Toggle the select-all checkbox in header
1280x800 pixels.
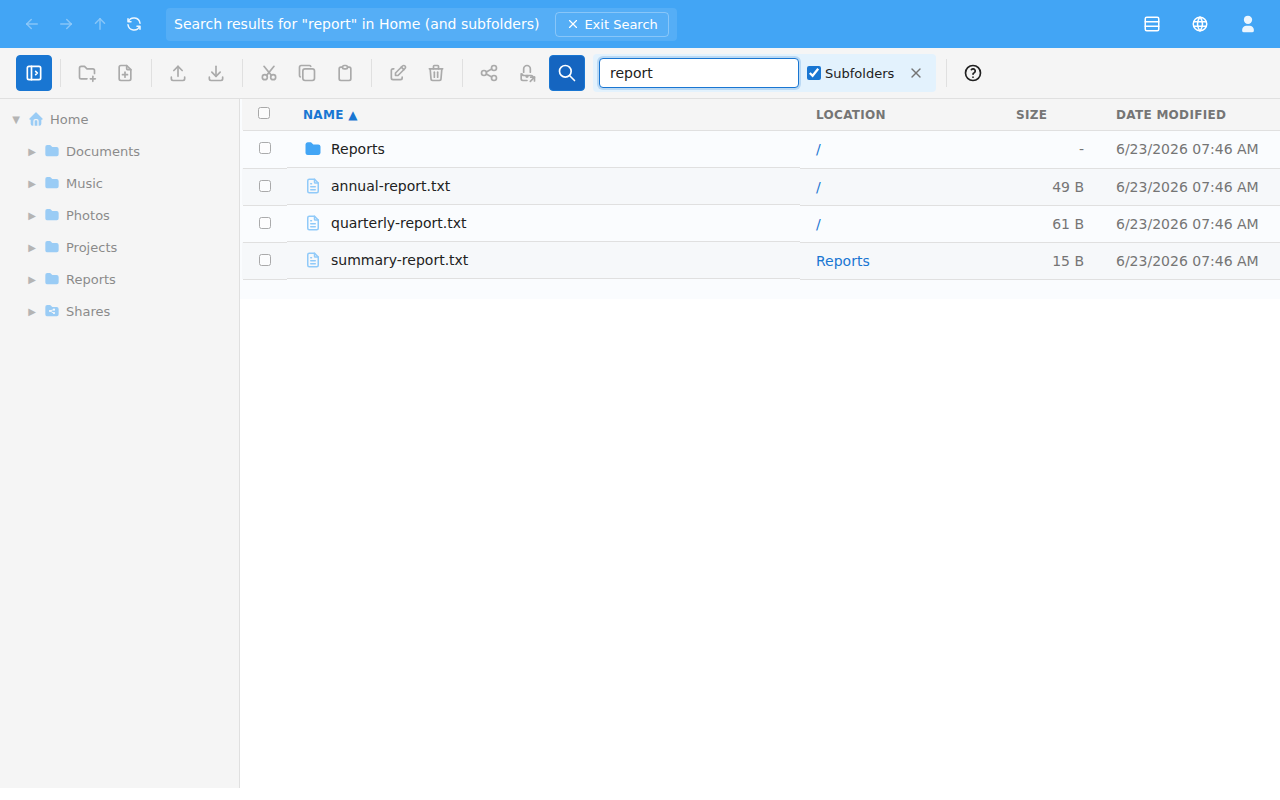(264, 113)
